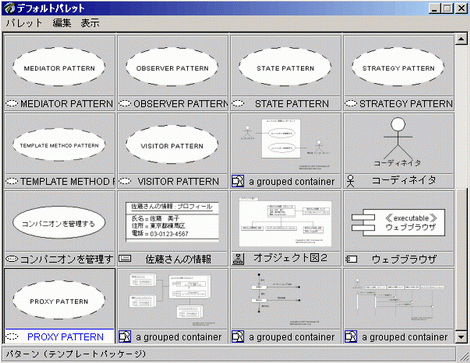This screenshot has height=363, width=470.
Task: Click the actor icon beside コーディネイタ label
Action: coord(350,181)
